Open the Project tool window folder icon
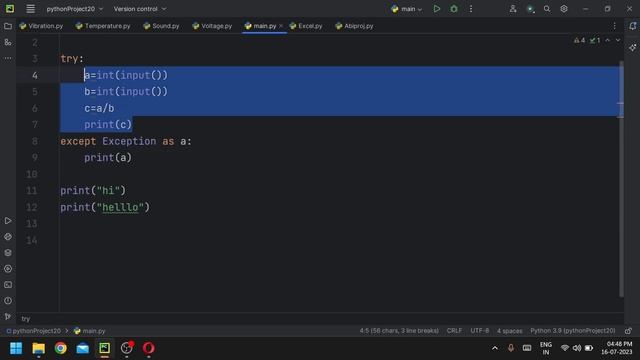Image resolution: width=640 pixels, height=360 pixels. tap(8, 26)
